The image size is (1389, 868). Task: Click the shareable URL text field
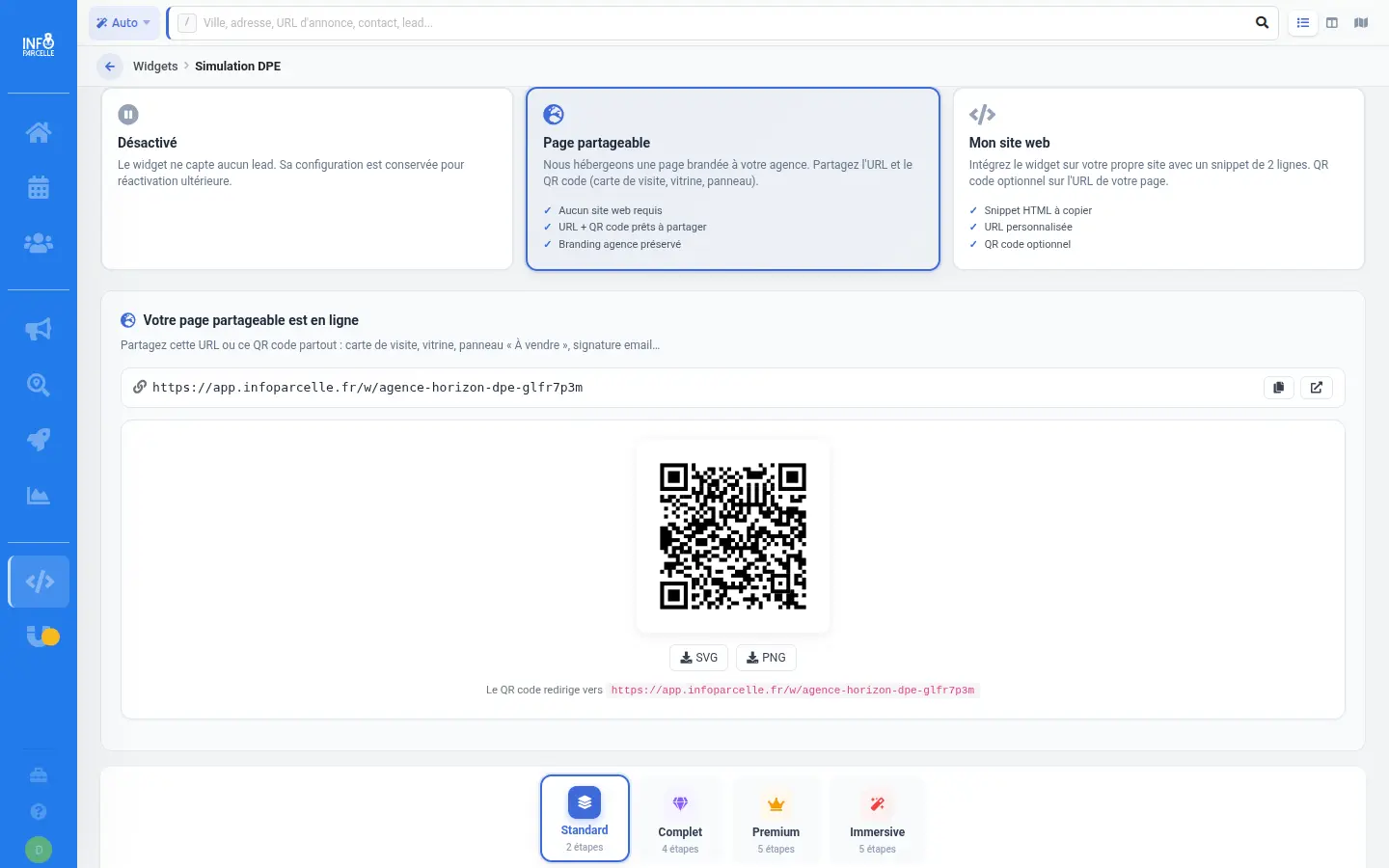pyautogui.click(x=733, y=387)
